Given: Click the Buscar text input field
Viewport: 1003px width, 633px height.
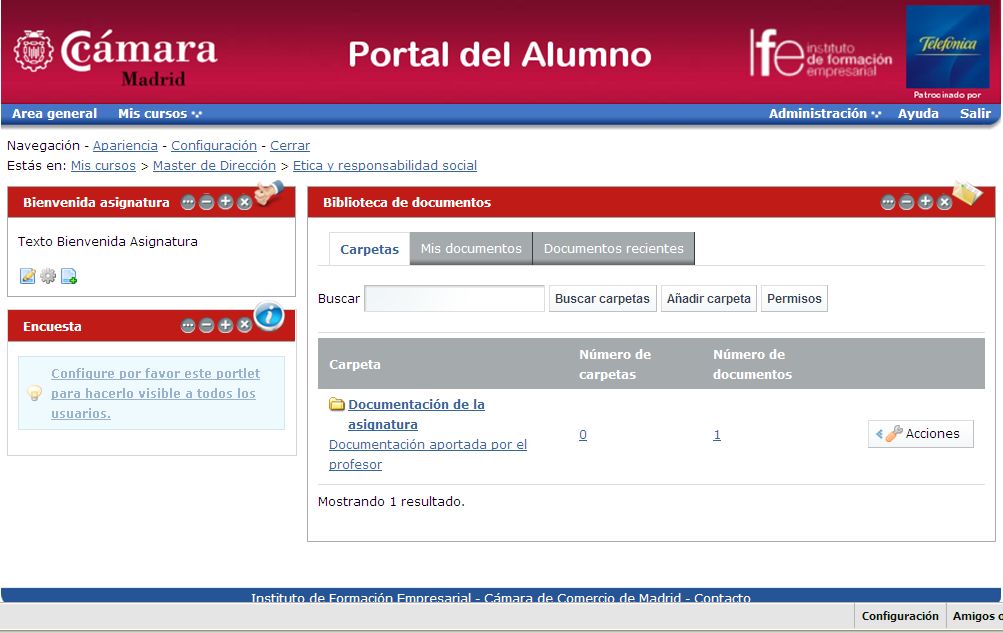Looking at the screenshot, I should click(454, 299).
